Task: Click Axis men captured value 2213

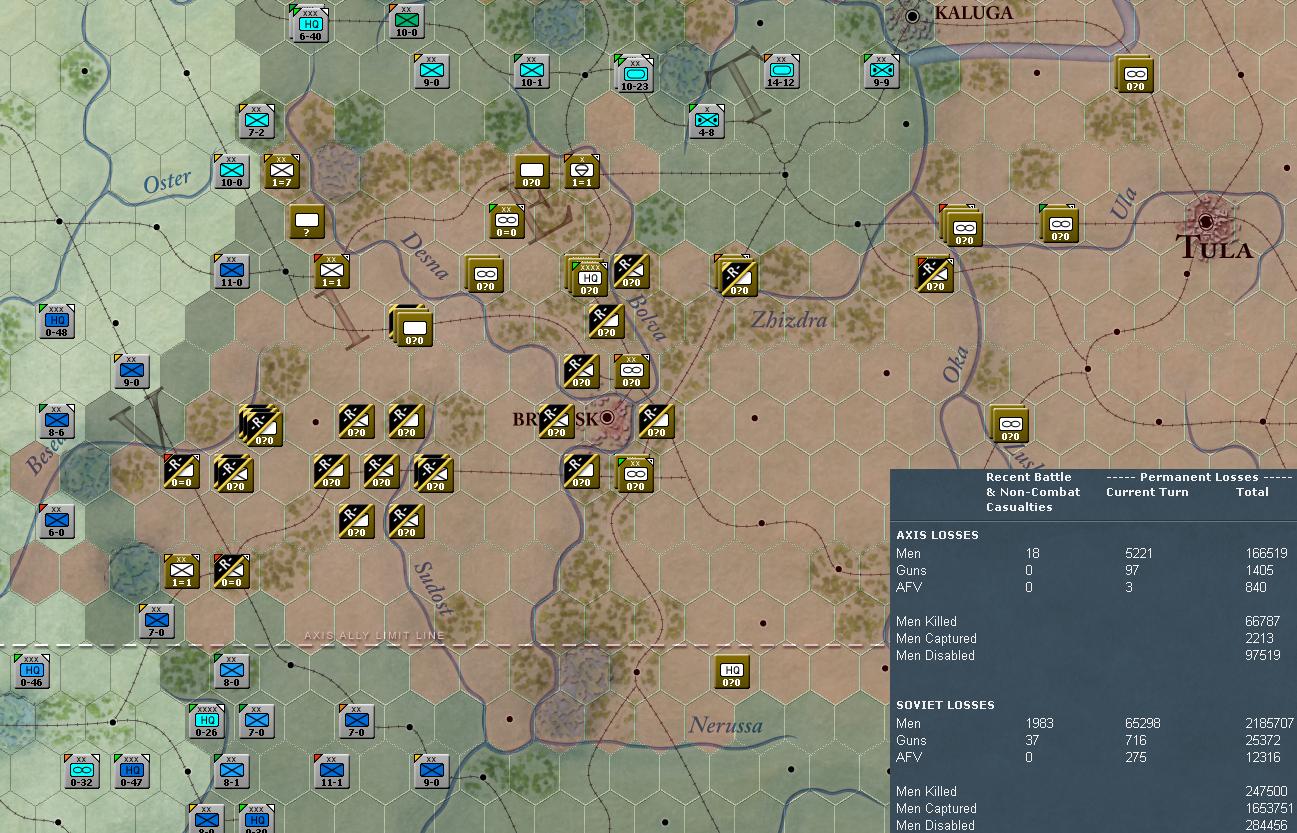Action: 1260,638
